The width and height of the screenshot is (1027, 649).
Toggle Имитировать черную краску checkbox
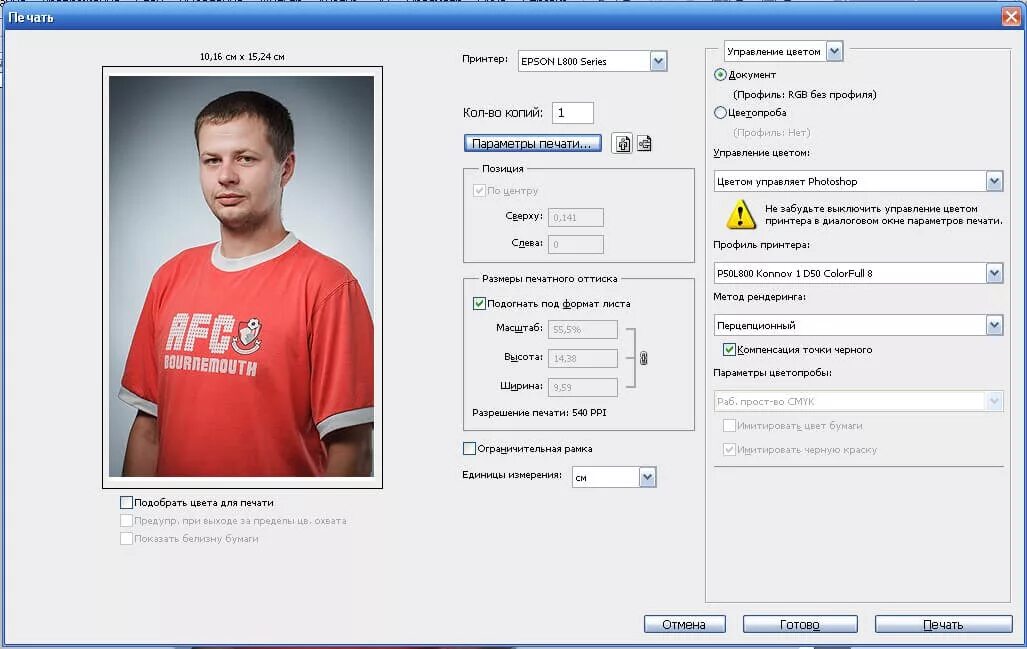click(x=729, y=450)
